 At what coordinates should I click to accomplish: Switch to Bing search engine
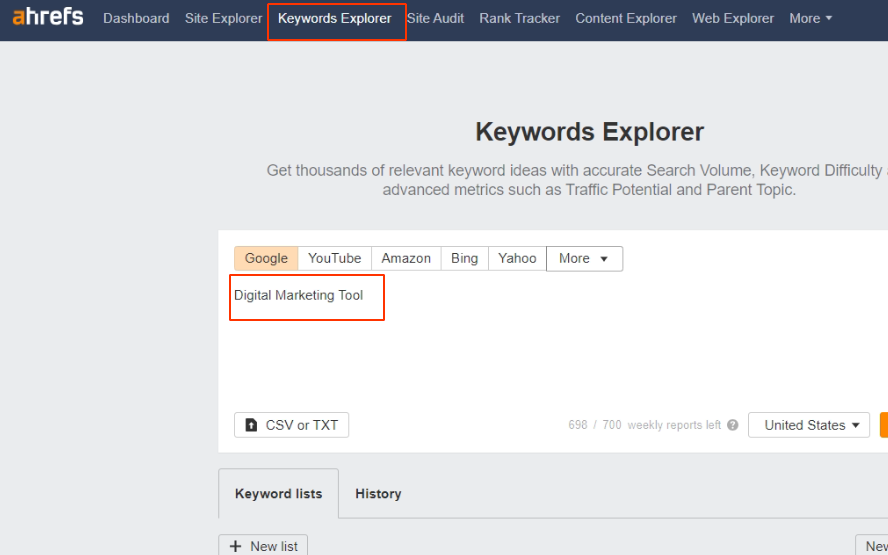click(464, 258)
